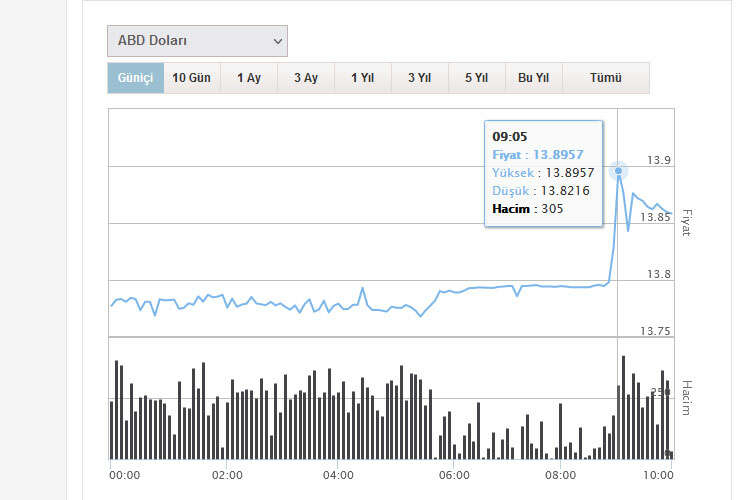Click the 08:00 time axis label

(x=560, y=475)
